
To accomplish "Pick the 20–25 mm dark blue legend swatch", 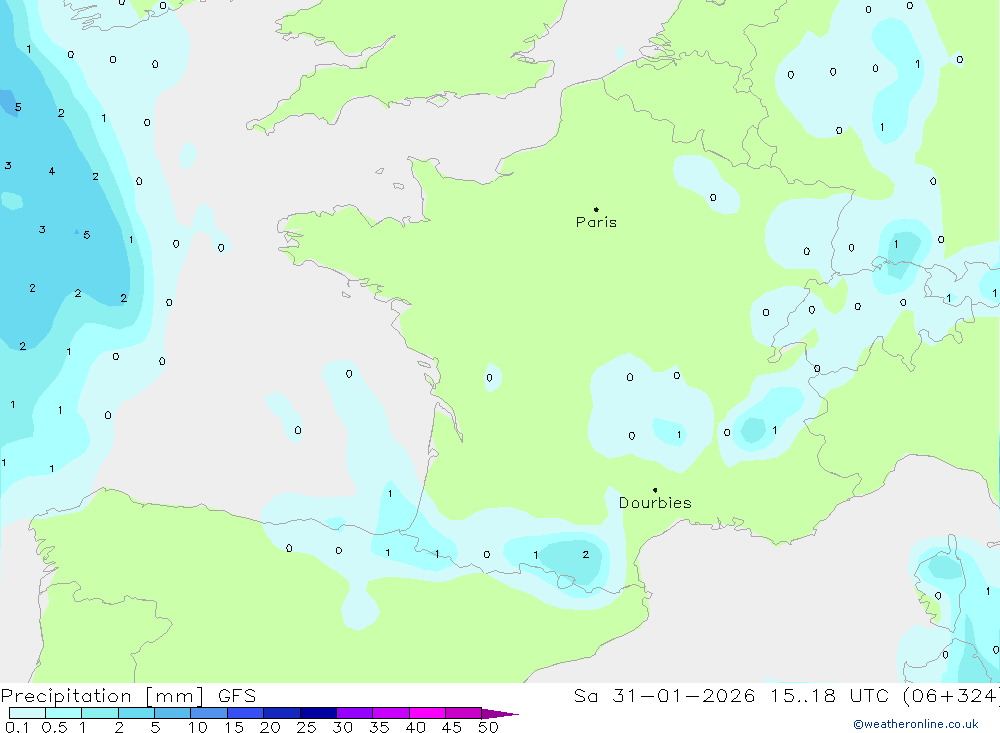I will click(x=282, y=713).
